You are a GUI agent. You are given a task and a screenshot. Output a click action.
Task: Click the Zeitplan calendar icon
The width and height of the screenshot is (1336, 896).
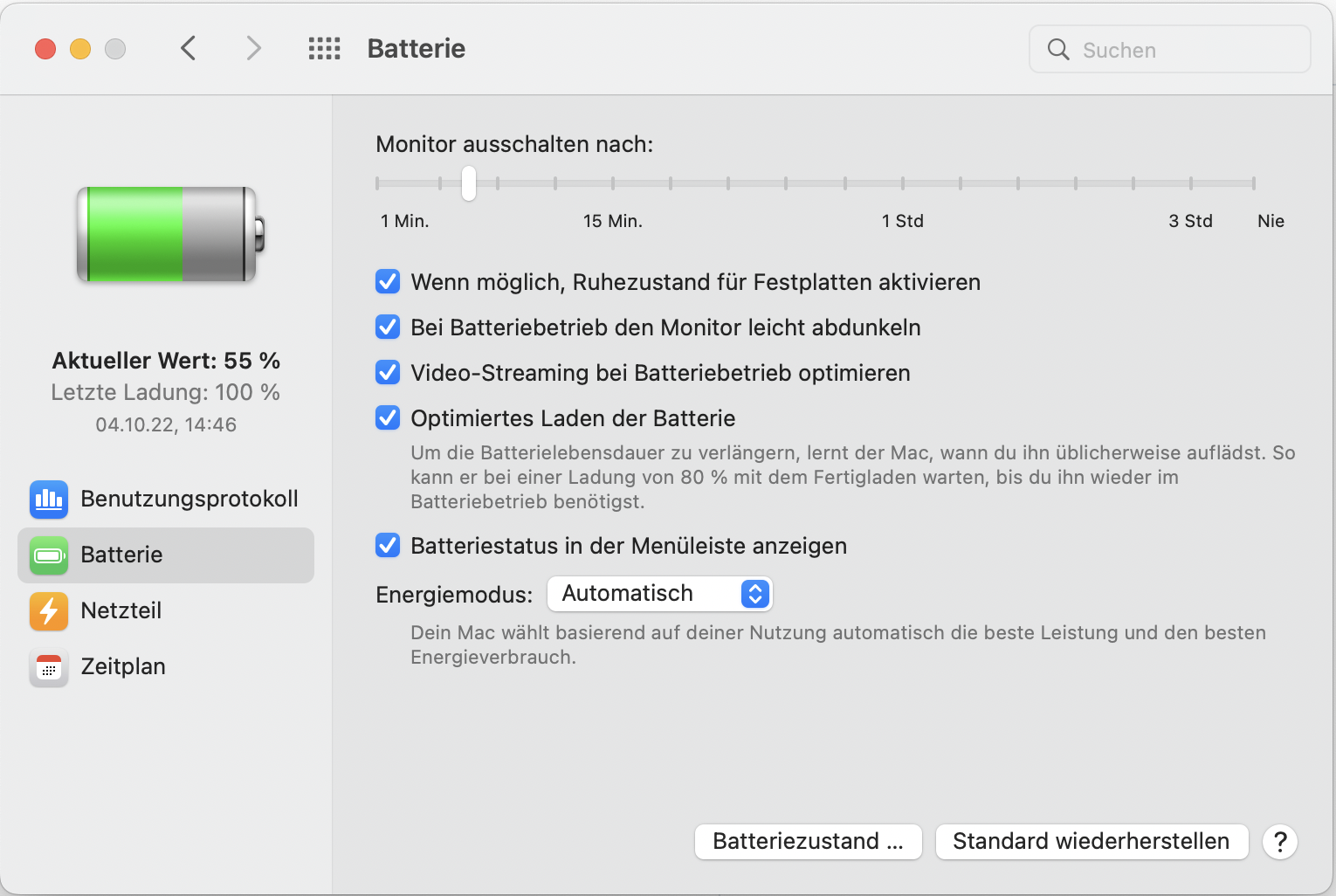pyautogui.click(x=49, y=667)
